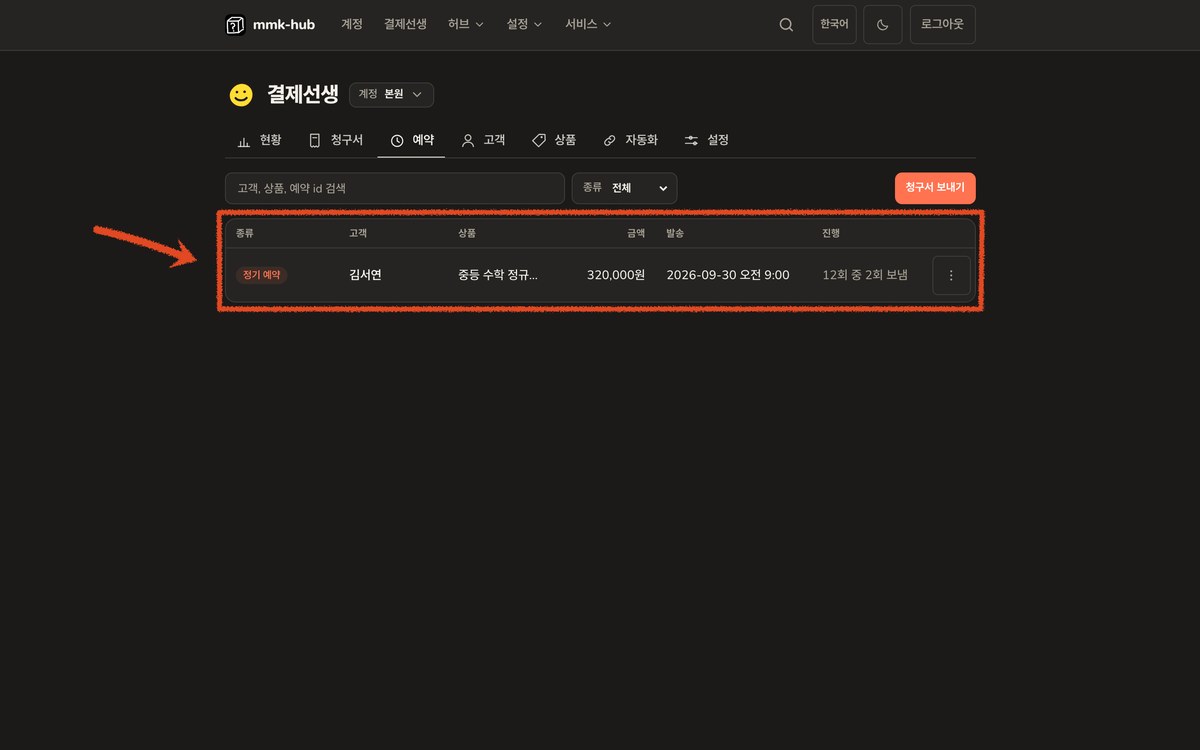Click the 진행 column header

pyautogui.click(x=831, y=233)
